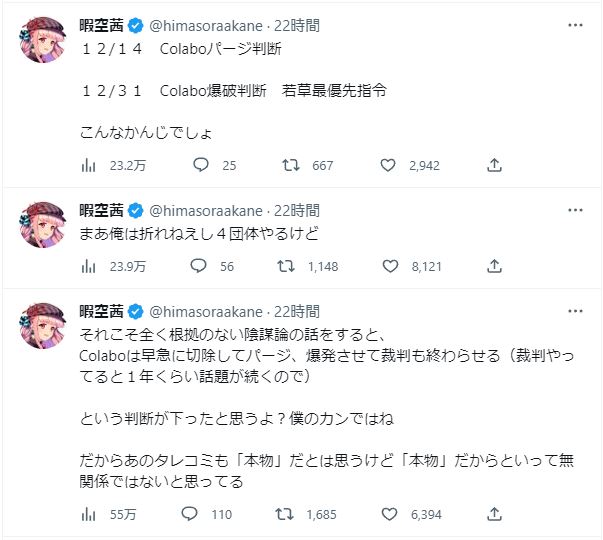Viewport: 603px width, 540px height.
Task: Open more options on the third tweet
Action: (574, 311)
